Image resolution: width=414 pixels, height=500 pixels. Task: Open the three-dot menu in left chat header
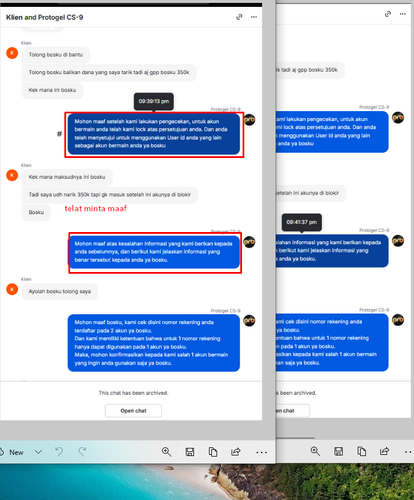254,17
